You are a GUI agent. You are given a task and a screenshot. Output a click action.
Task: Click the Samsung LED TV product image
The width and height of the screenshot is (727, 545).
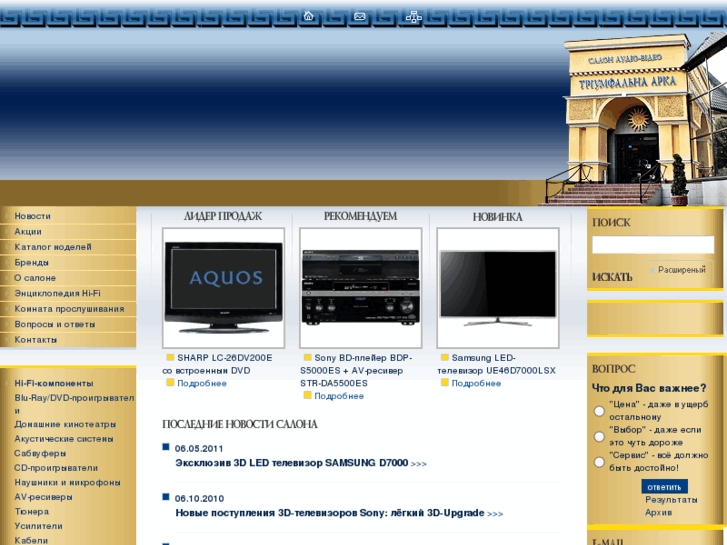point(498,288)
